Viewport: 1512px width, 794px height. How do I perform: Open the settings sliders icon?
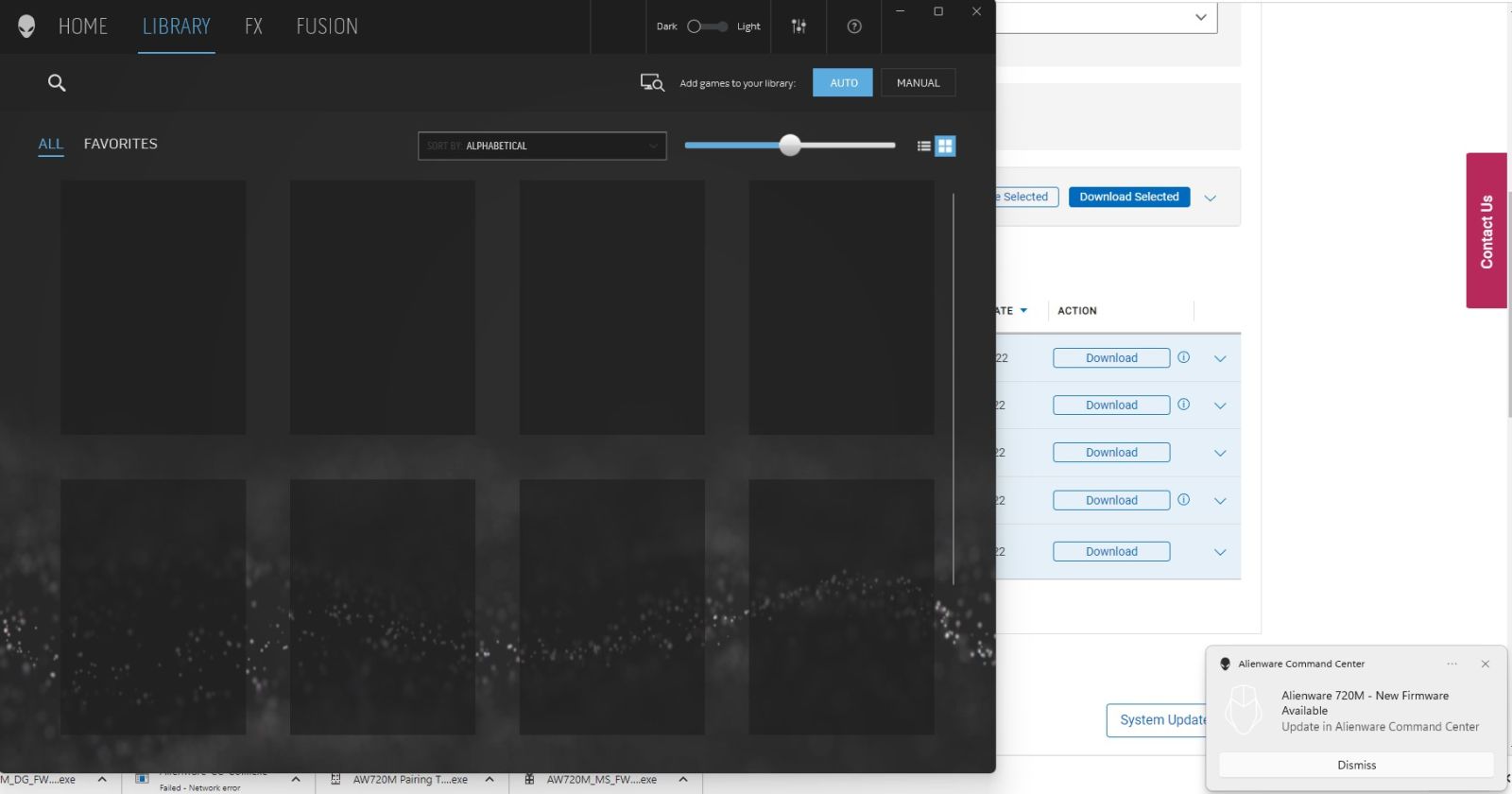(799, 26)
